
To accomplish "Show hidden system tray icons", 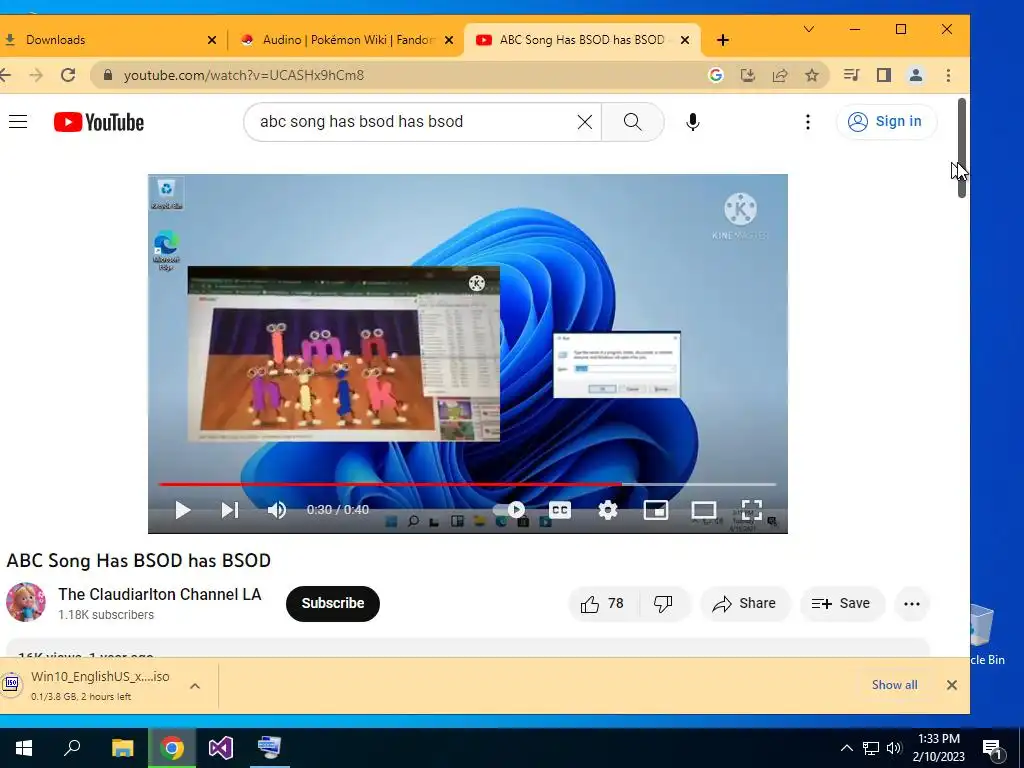I will [x=846, y=748].
